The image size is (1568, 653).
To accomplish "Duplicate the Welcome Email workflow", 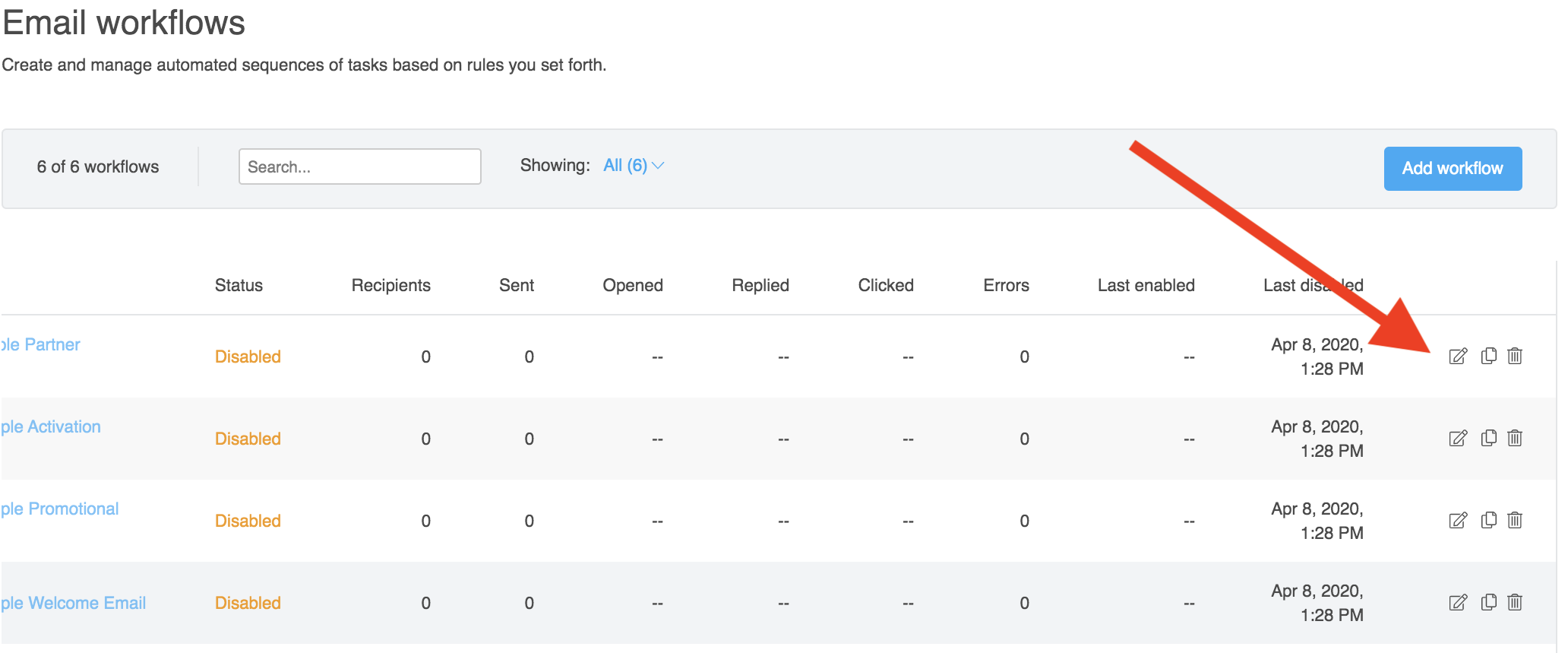I will pyautogui.click(x=1489, y=602).
